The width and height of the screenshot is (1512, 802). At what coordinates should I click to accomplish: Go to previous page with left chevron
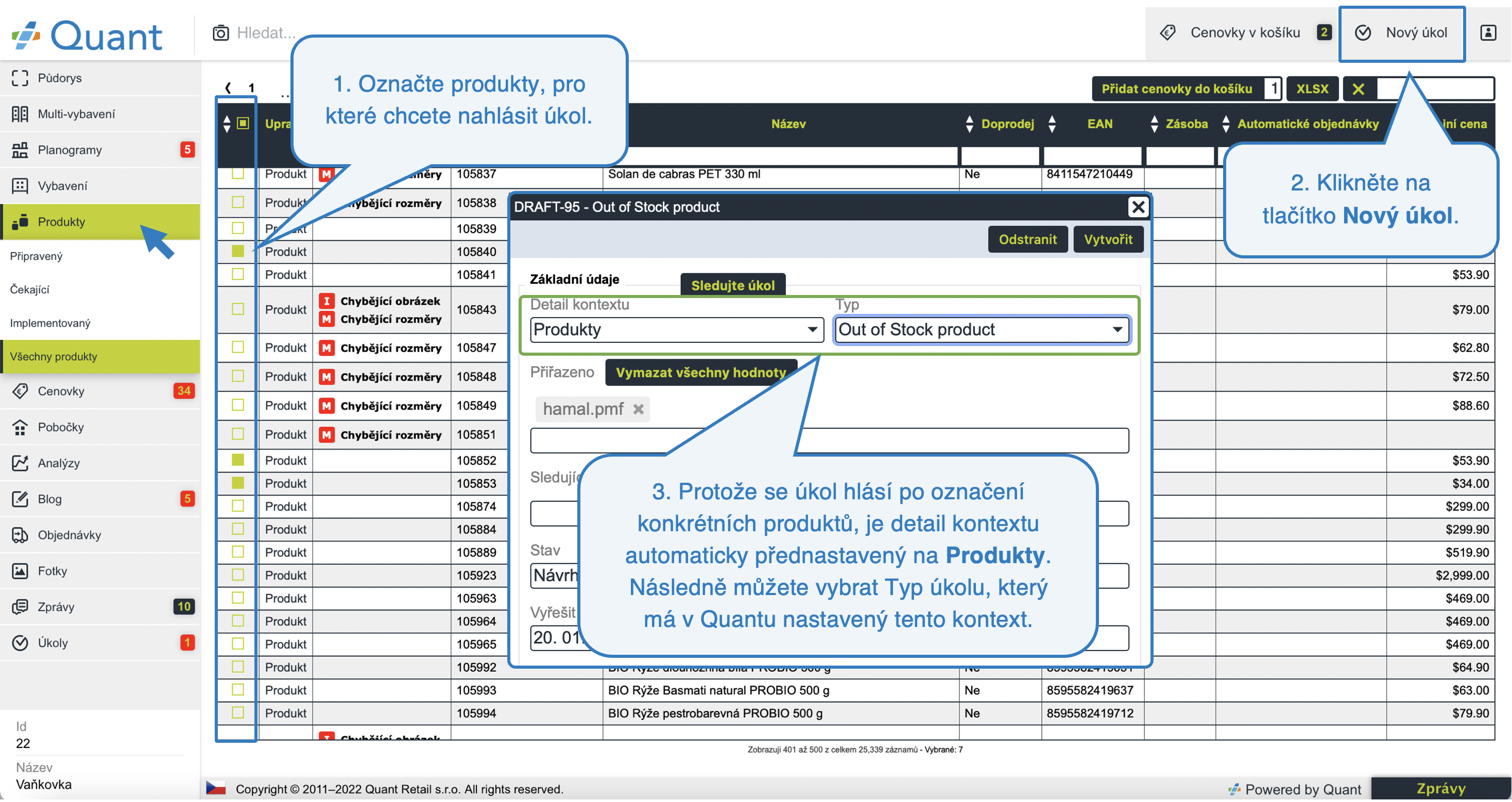228,88
